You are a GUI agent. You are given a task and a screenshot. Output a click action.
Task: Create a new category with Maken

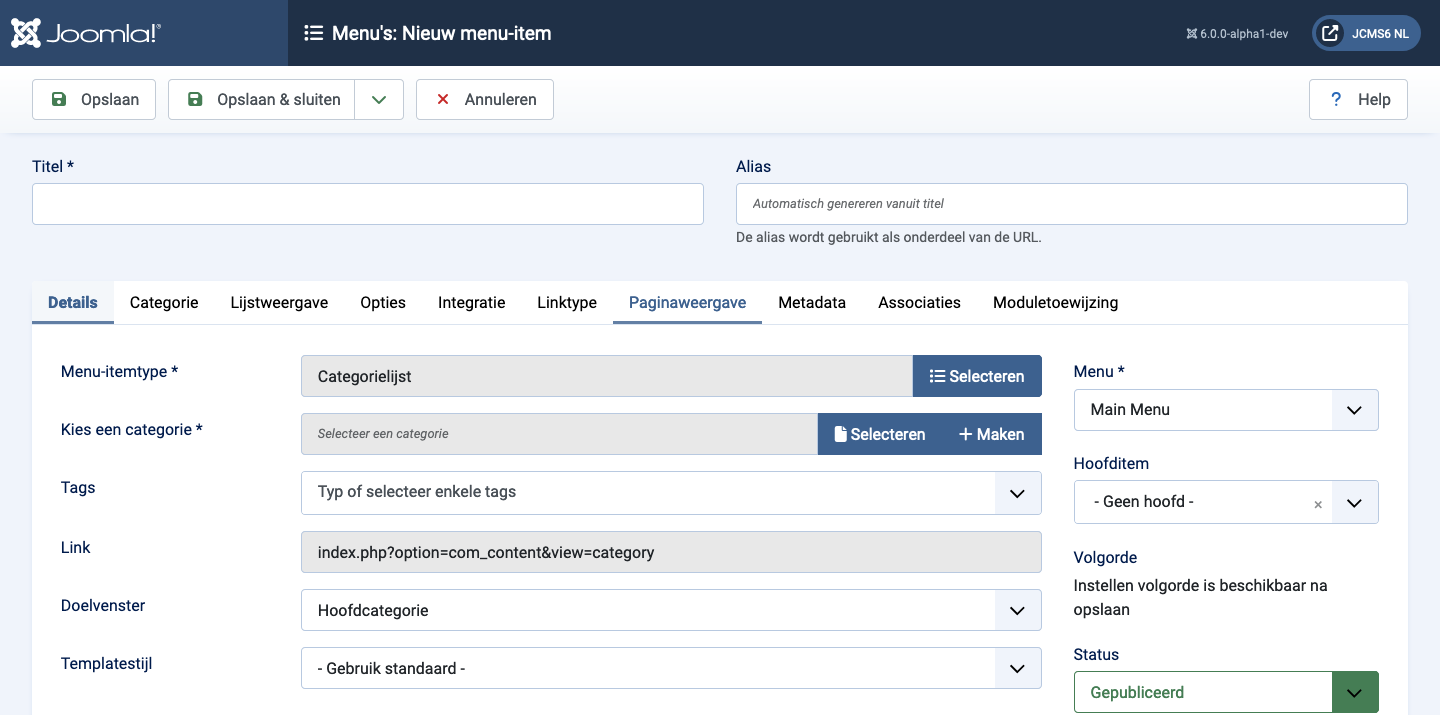pyautogui.click(x=992, y=434)
